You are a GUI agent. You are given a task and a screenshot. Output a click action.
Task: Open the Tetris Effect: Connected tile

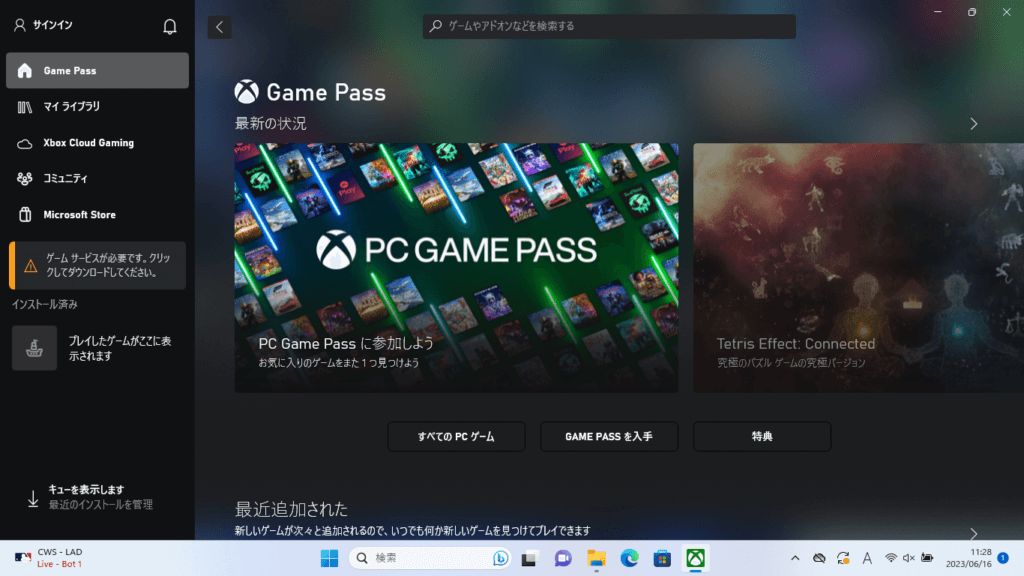(858, 267)
